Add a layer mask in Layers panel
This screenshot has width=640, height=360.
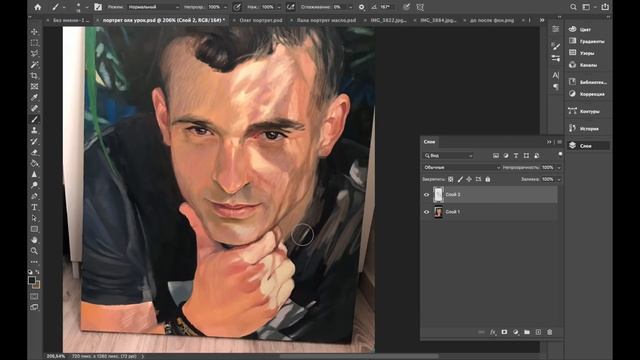pos(504,332)
